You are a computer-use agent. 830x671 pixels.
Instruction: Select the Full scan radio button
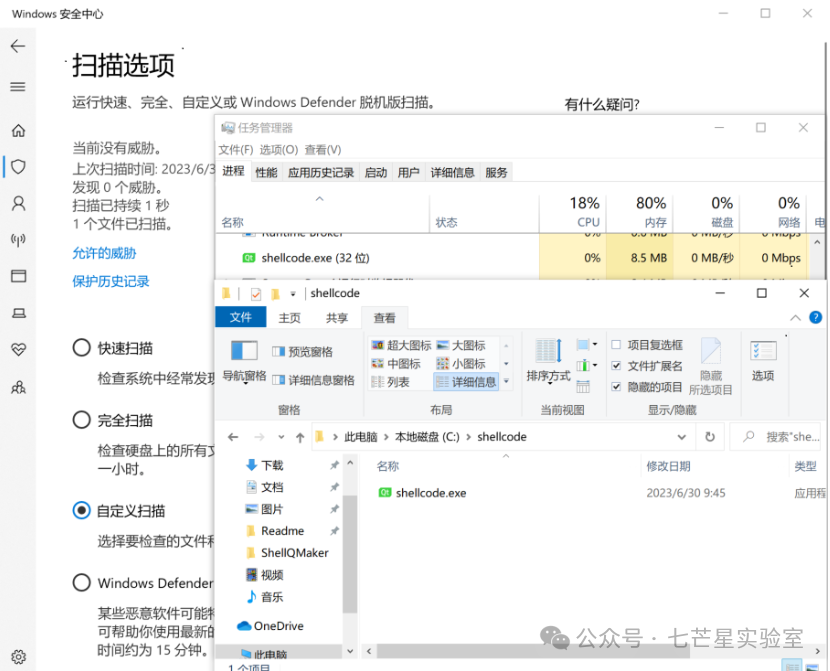click(x=82, y=420)
